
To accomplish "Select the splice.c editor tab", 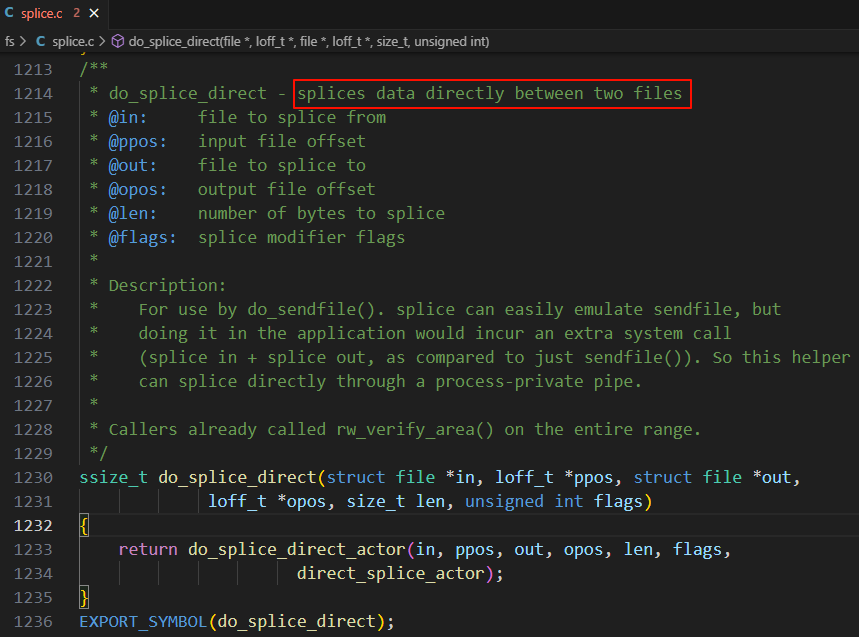I will coord(54,14).
